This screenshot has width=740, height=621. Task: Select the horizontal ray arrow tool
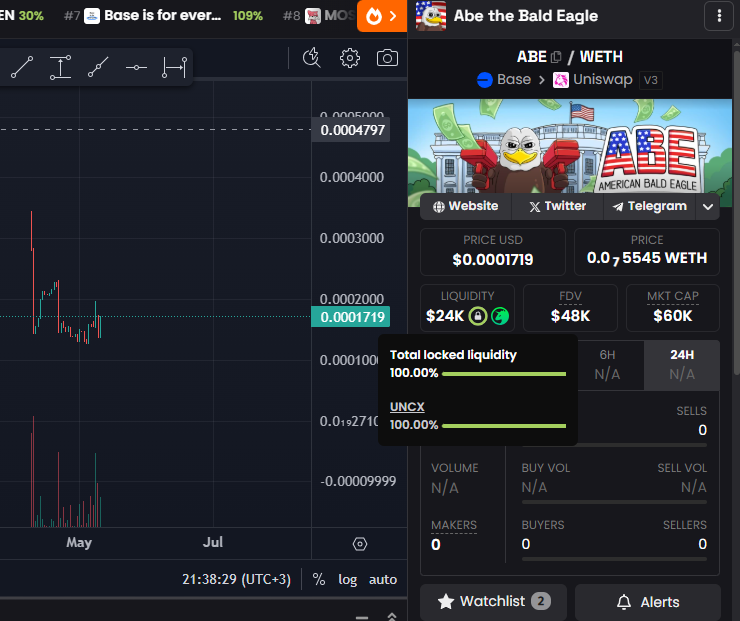pyautogui.click(x=174, y=67)
